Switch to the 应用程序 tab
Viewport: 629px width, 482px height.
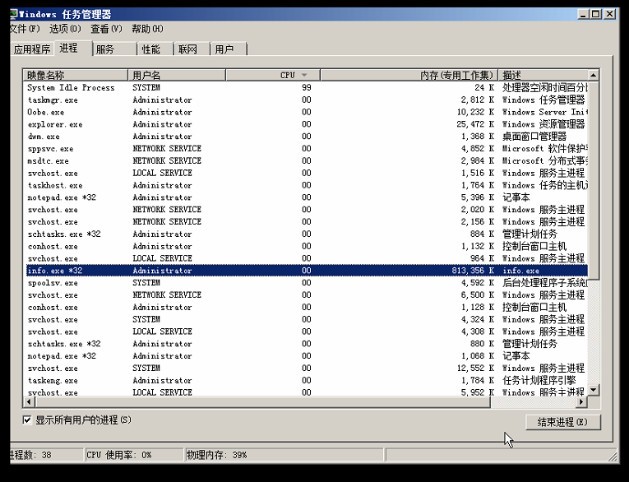tap(32, 49)
